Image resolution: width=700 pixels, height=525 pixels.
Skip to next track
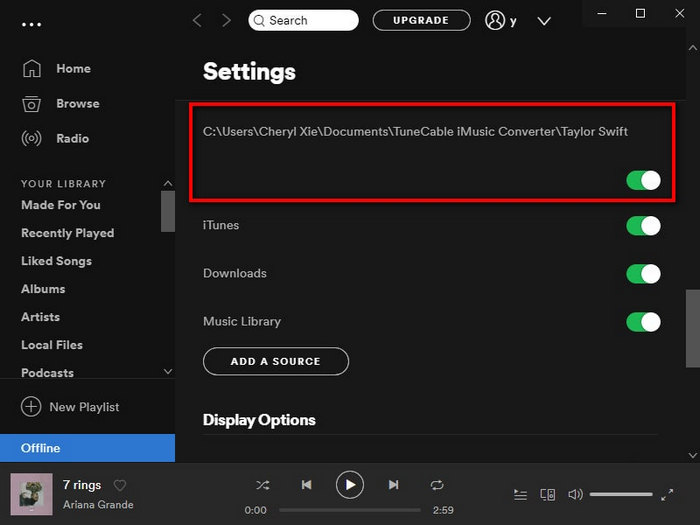click(x=393, y=485)
